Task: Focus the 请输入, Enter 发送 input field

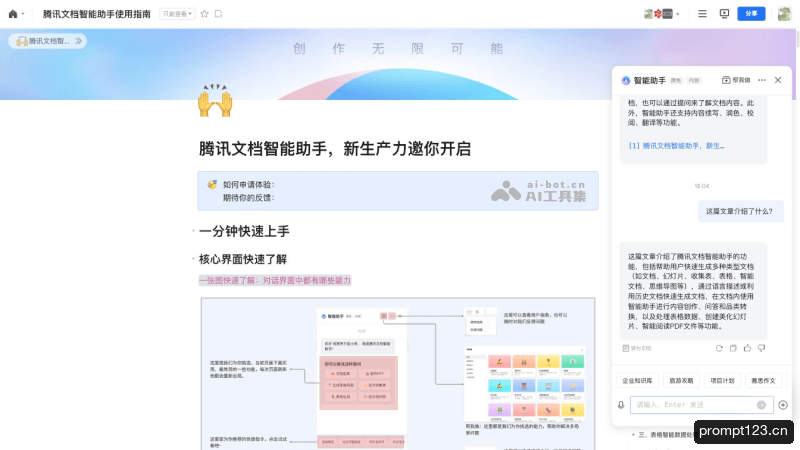Action: pos(702,405)
